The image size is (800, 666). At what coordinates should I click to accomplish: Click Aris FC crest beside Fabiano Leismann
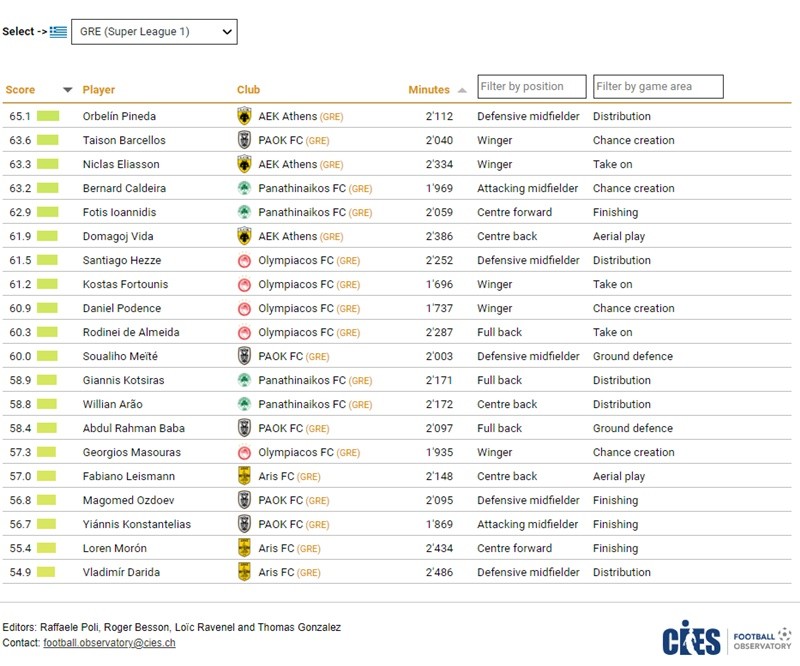tap(244, 476)
